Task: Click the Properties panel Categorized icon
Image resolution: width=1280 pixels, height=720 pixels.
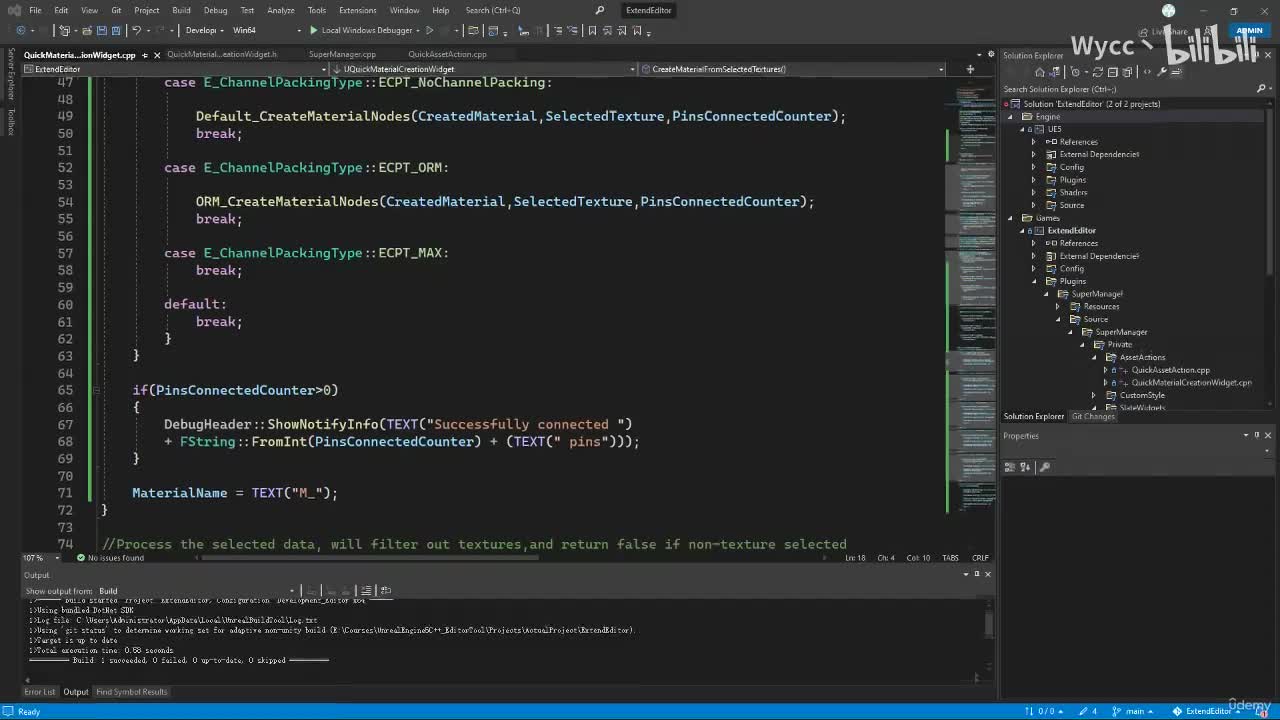Action: 1010,467
